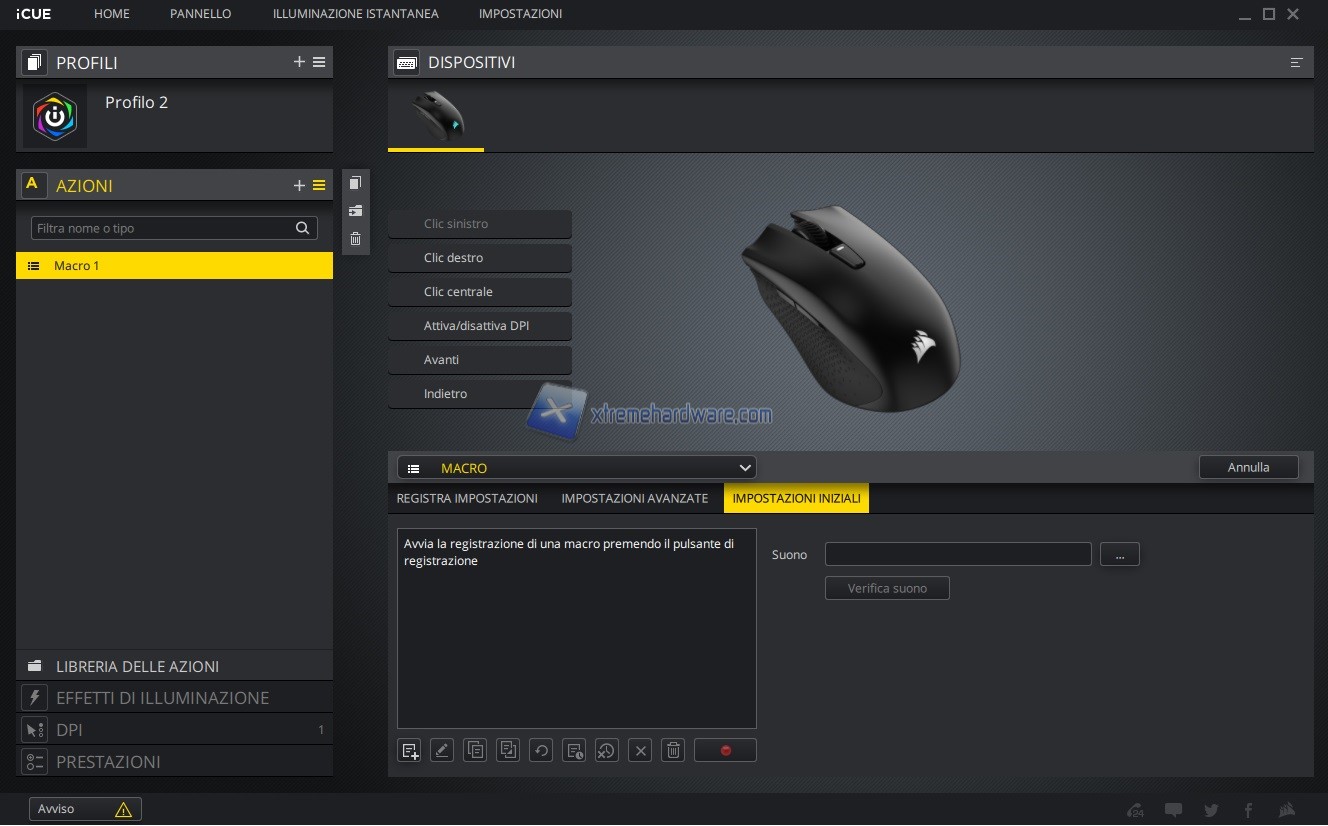The height and width of the screenshot is (826, 1328).
Task: Click the X clear icon in macro toolbar
Action: (640, 750)
